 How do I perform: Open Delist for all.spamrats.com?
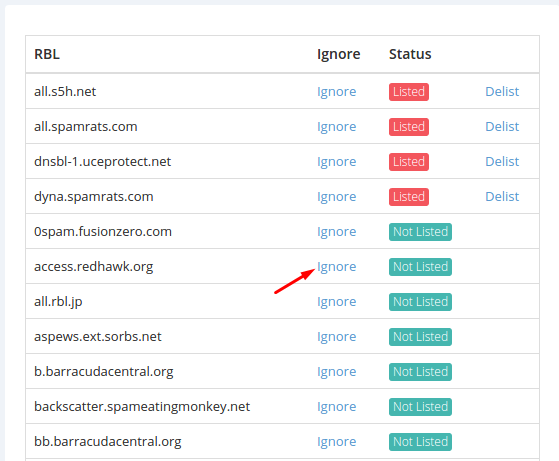pyautogui.click(x=502, y=127)
